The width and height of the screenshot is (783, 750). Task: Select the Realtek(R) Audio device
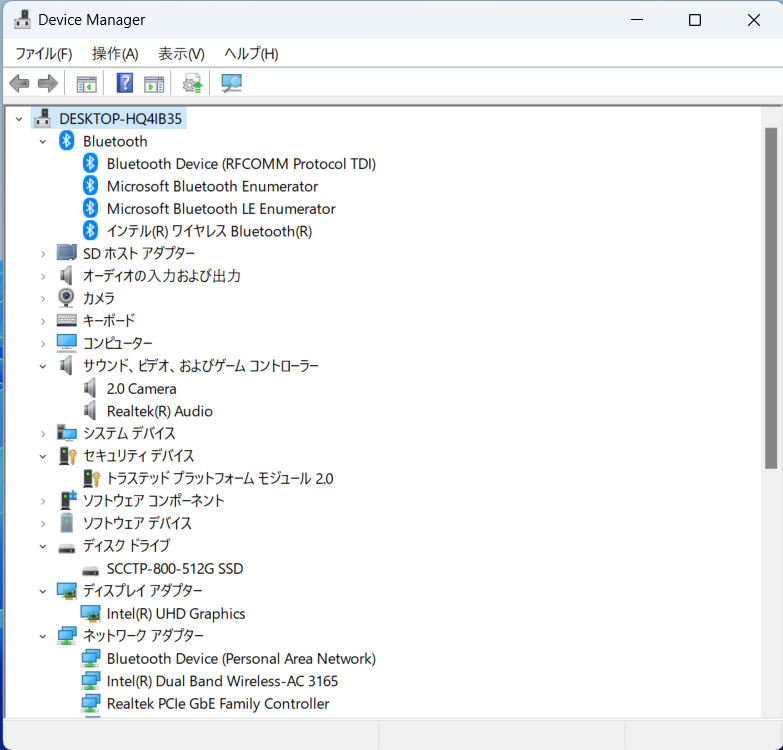(x=160, y=411)
